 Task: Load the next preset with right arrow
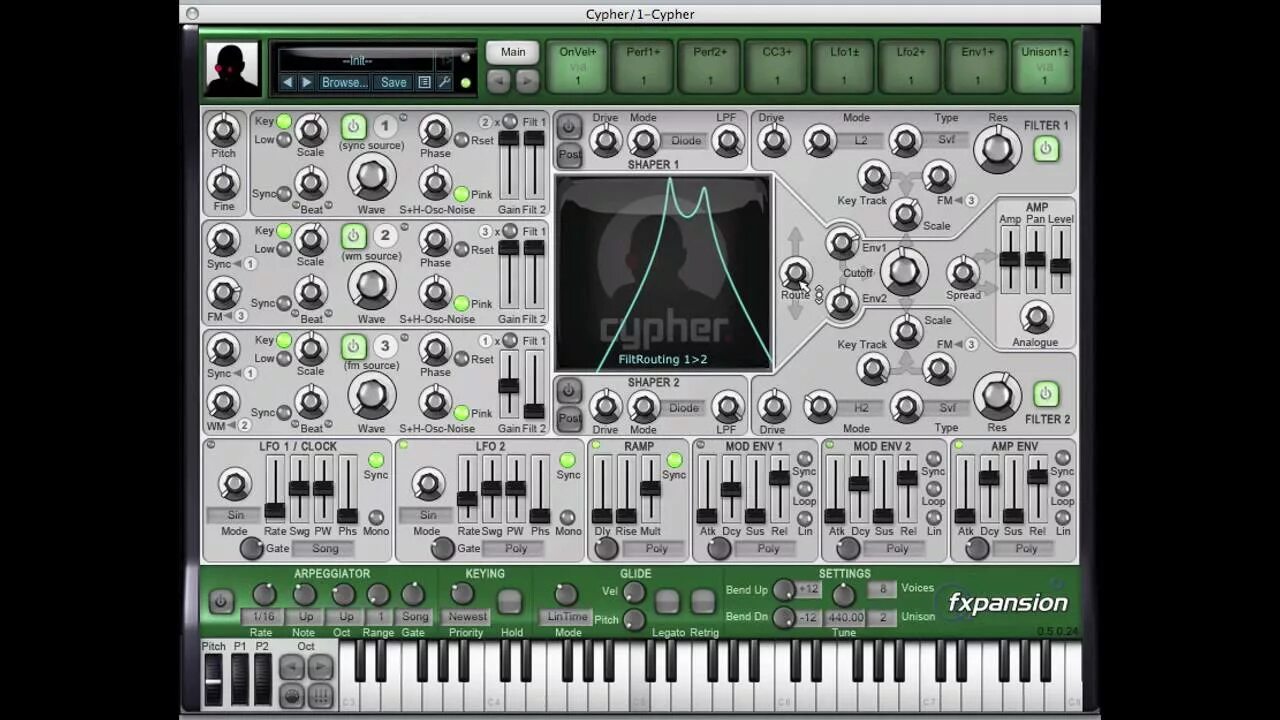pos(307,82)
